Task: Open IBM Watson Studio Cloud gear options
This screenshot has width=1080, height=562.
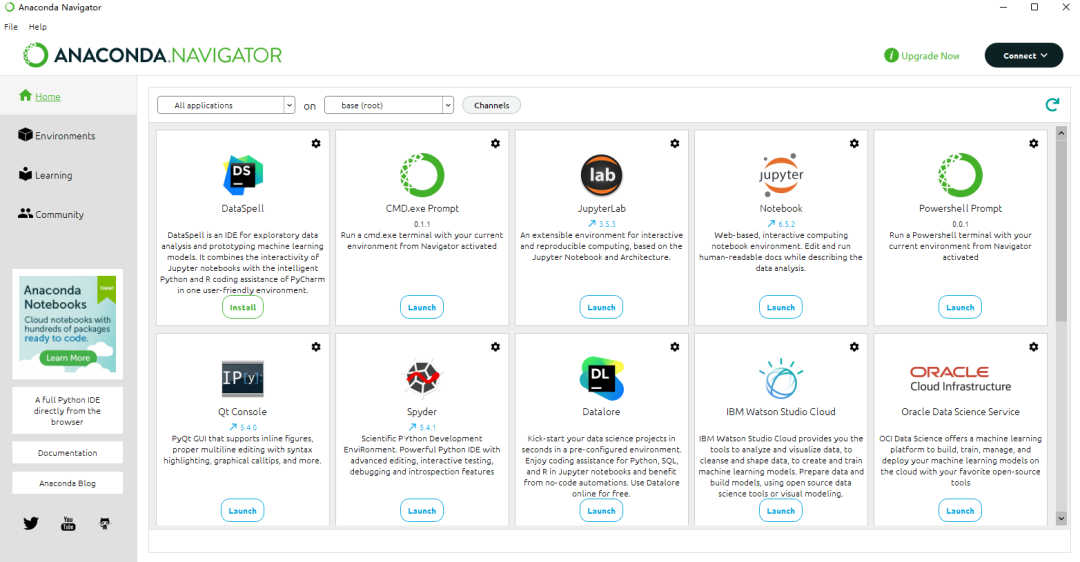Action: [x=854, y=347]
